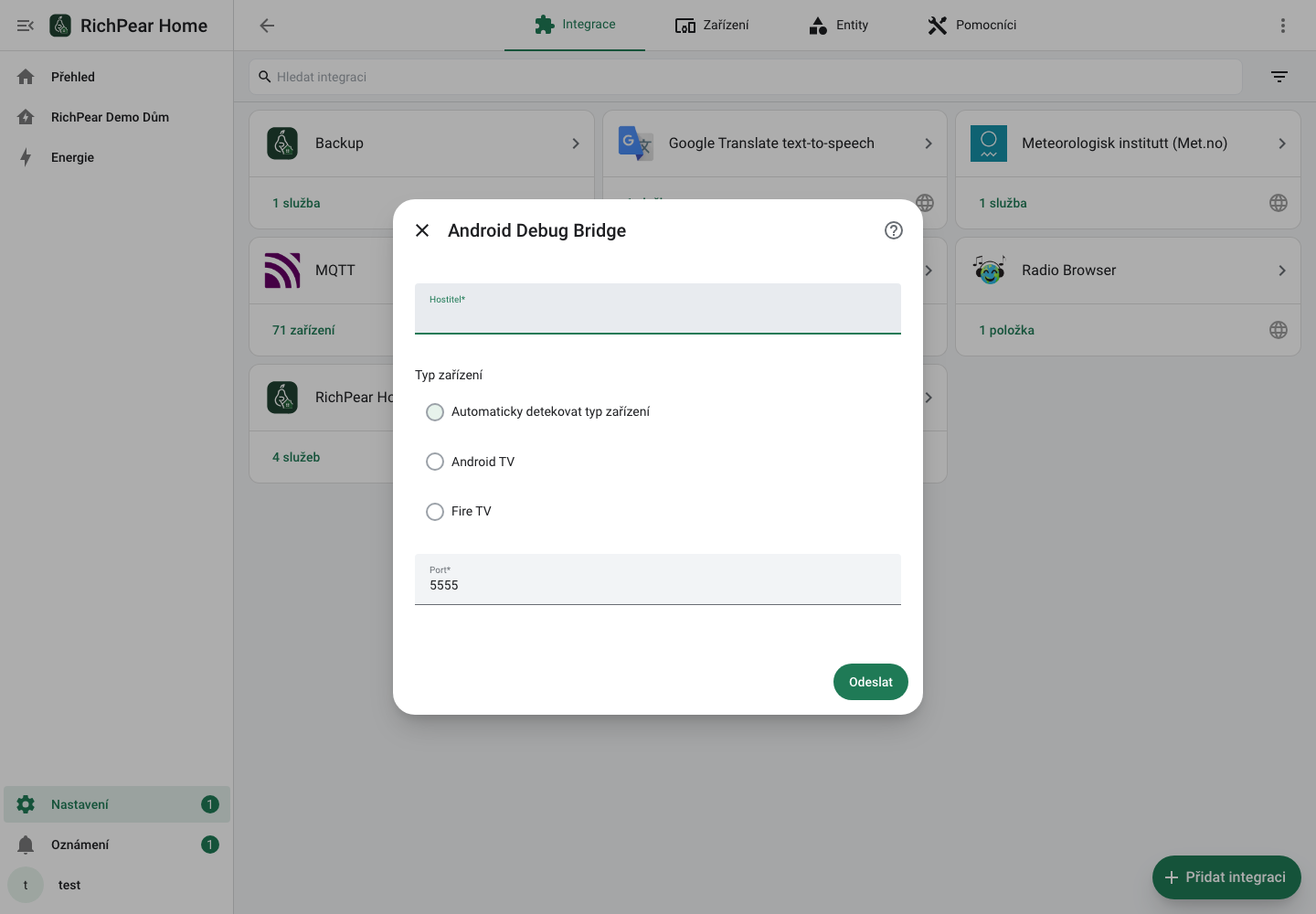Open 1 služba link under Met.no
This screenshot has height=914, width=1316.
click(x=1003, y=203)
